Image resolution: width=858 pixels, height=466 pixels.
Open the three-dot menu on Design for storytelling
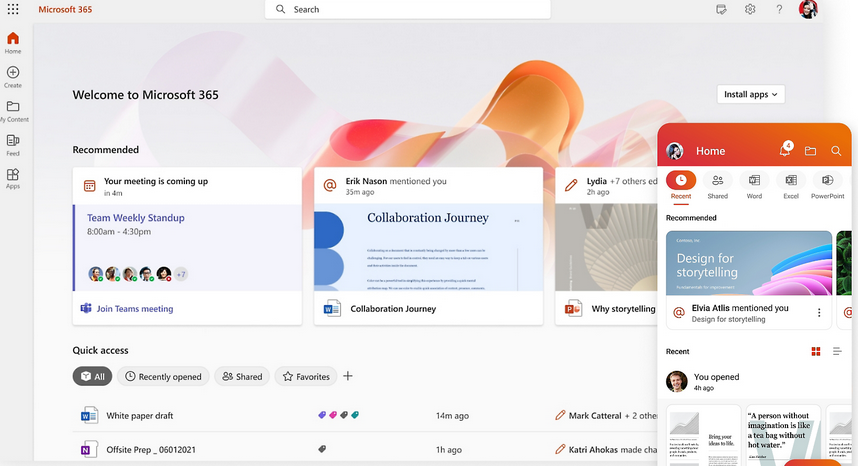(819, 313)
